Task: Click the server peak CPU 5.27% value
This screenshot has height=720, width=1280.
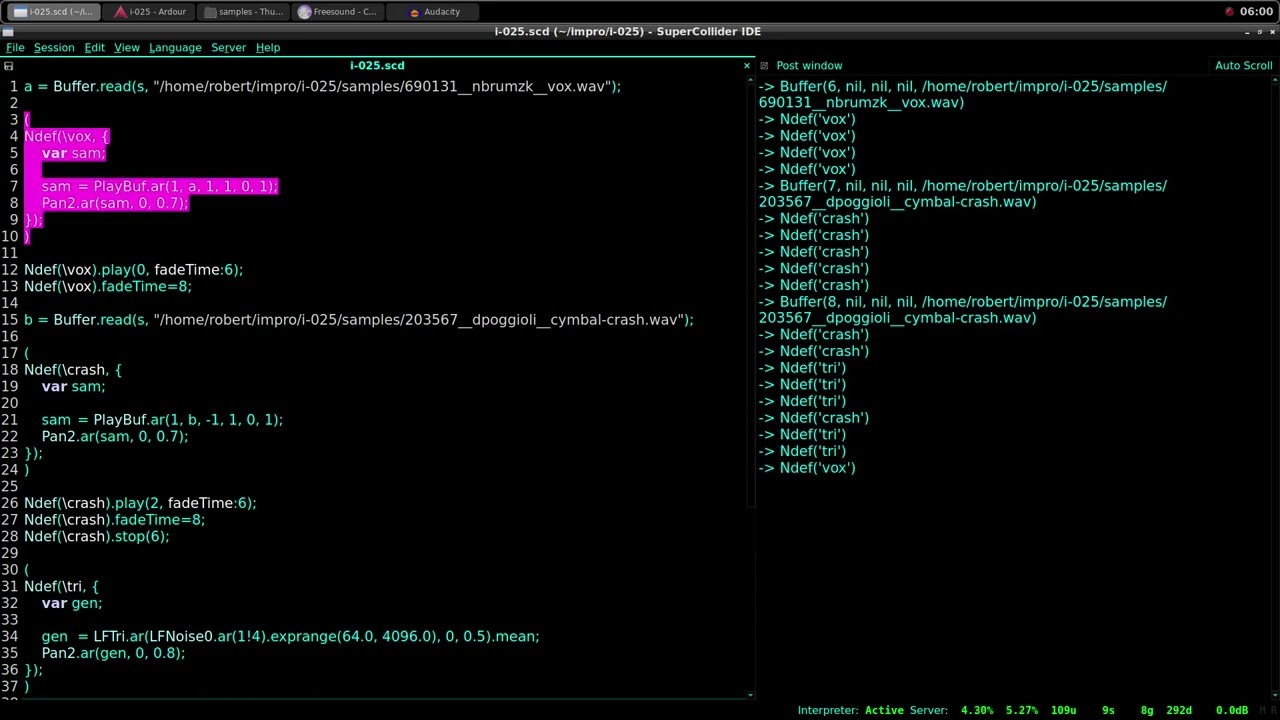Action: coord(1022,710)
